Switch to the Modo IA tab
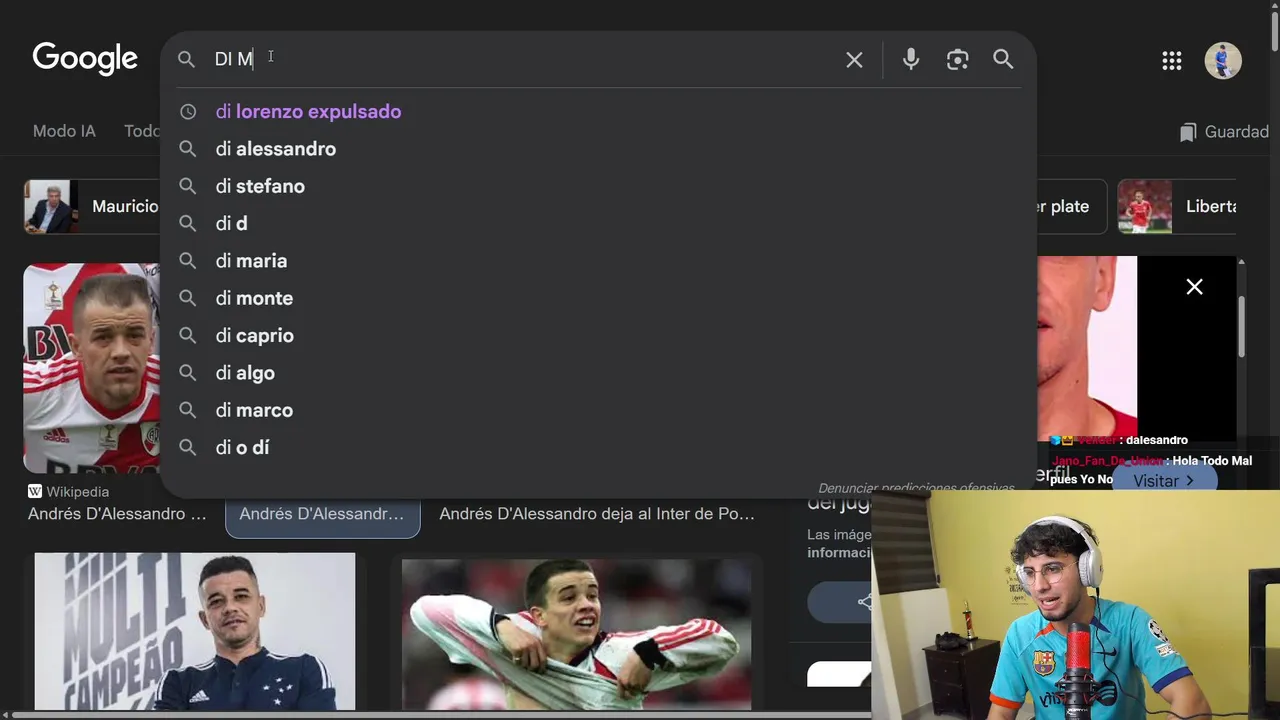1280x720 pixels. click(64, 131)
